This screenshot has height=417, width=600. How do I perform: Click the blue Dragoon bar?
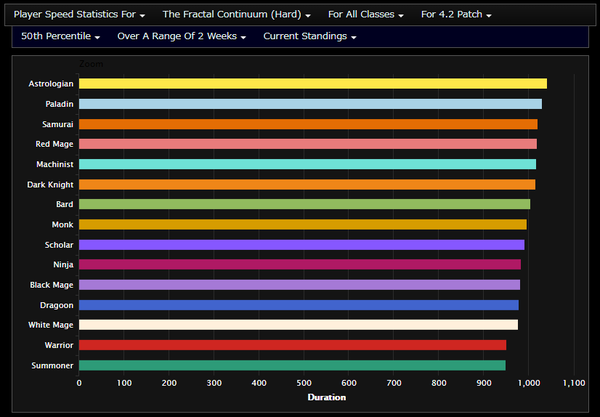tap(299, 305)
